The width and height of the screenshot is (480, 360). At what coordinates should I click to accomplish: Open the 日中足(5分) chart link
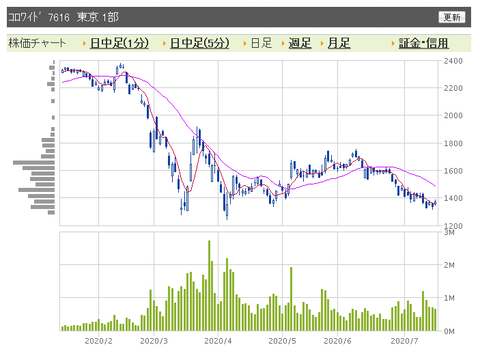(199, 43)
